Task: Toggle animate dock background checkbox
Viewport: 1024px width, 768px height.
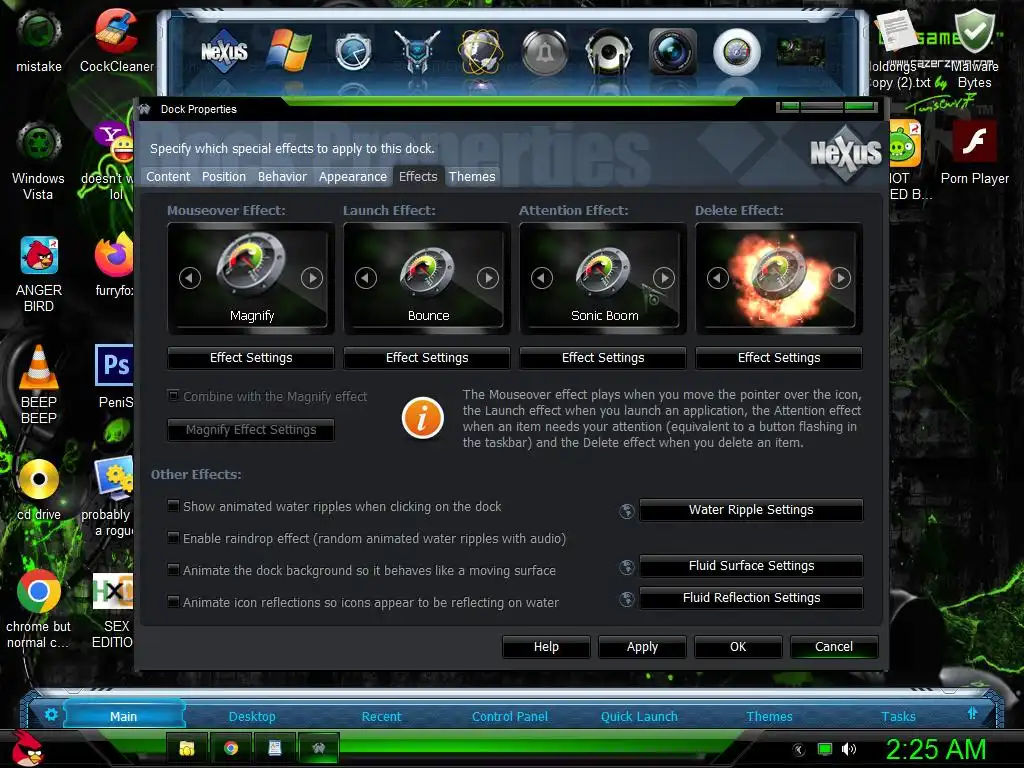Action: point(173,569)
